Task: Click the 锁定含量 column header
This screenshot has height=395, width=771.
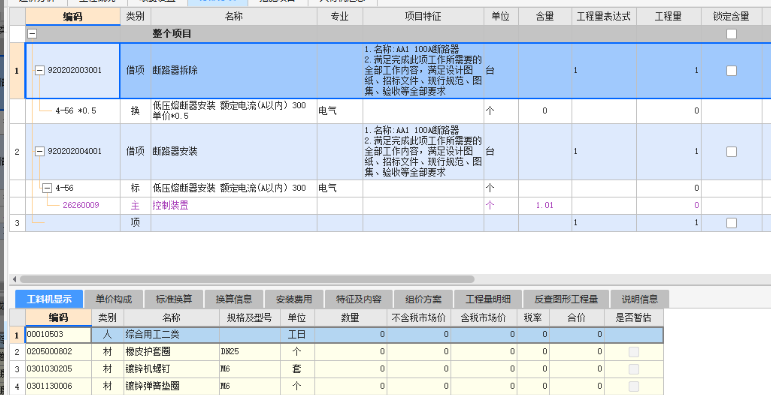Action: (x=732, y=17)
